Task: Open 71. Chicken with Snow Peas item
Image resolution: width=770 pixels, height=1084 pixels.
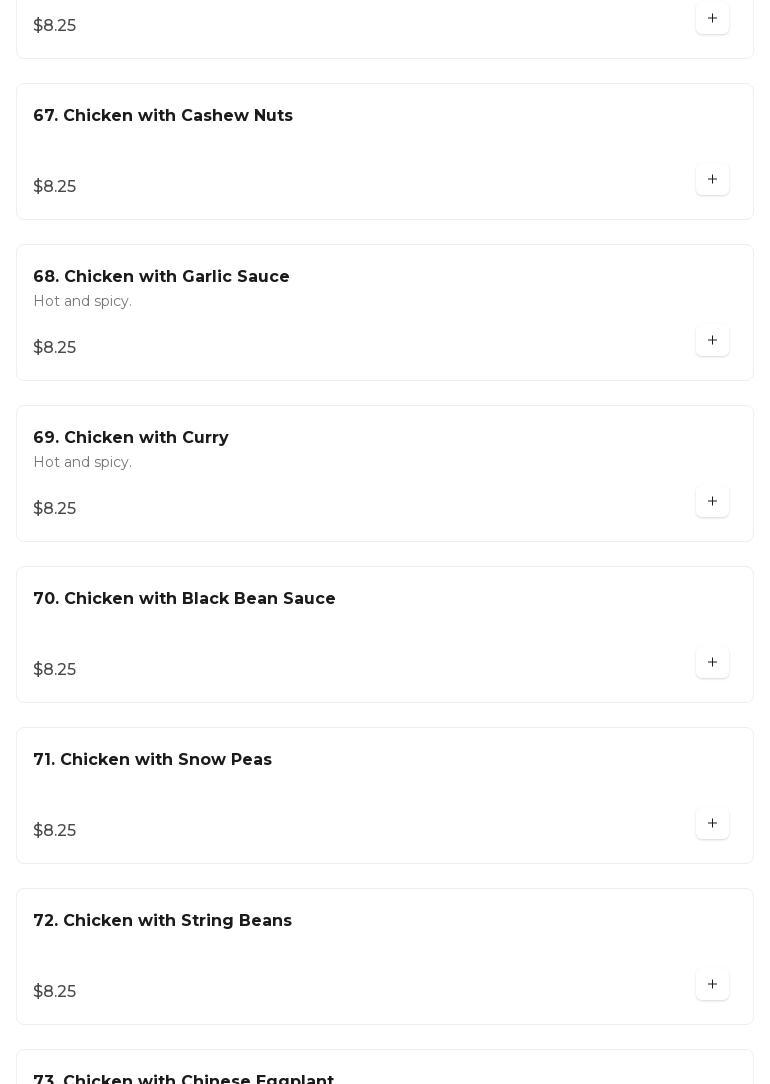Action: tap(152, 760)
